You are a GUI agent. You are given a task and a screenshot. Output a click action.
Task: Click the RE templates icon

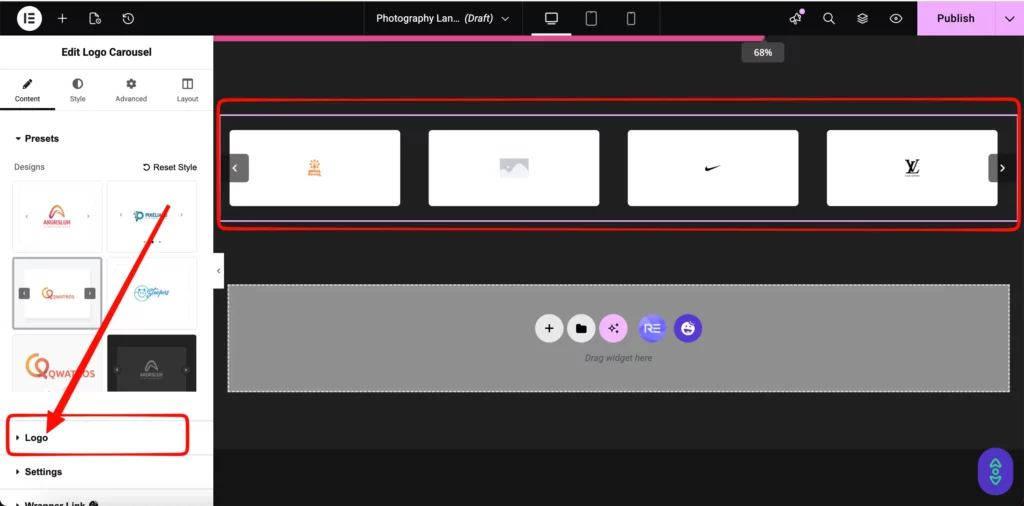652,328
